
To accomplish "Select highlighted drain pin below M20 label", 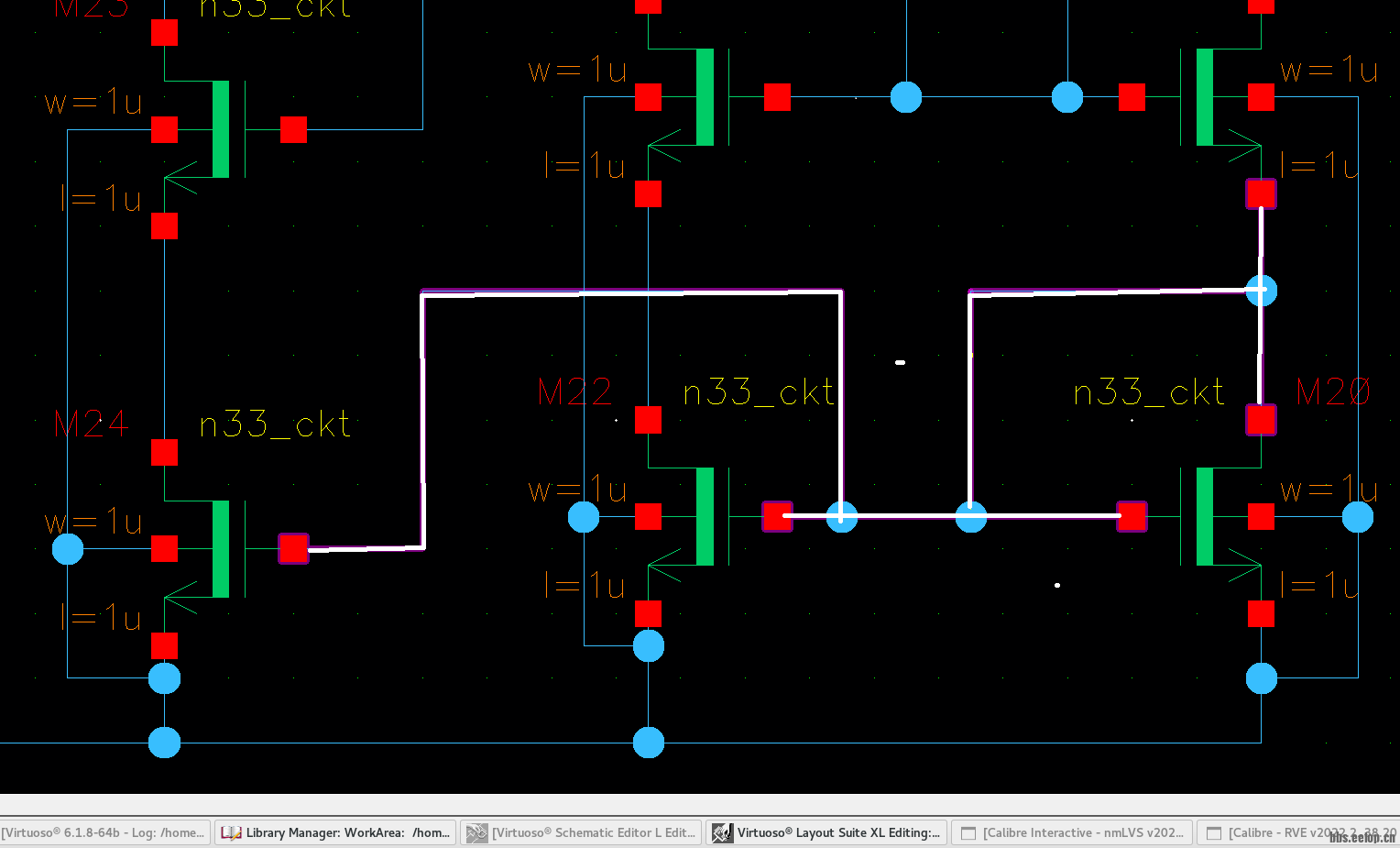I will 1261,420.
